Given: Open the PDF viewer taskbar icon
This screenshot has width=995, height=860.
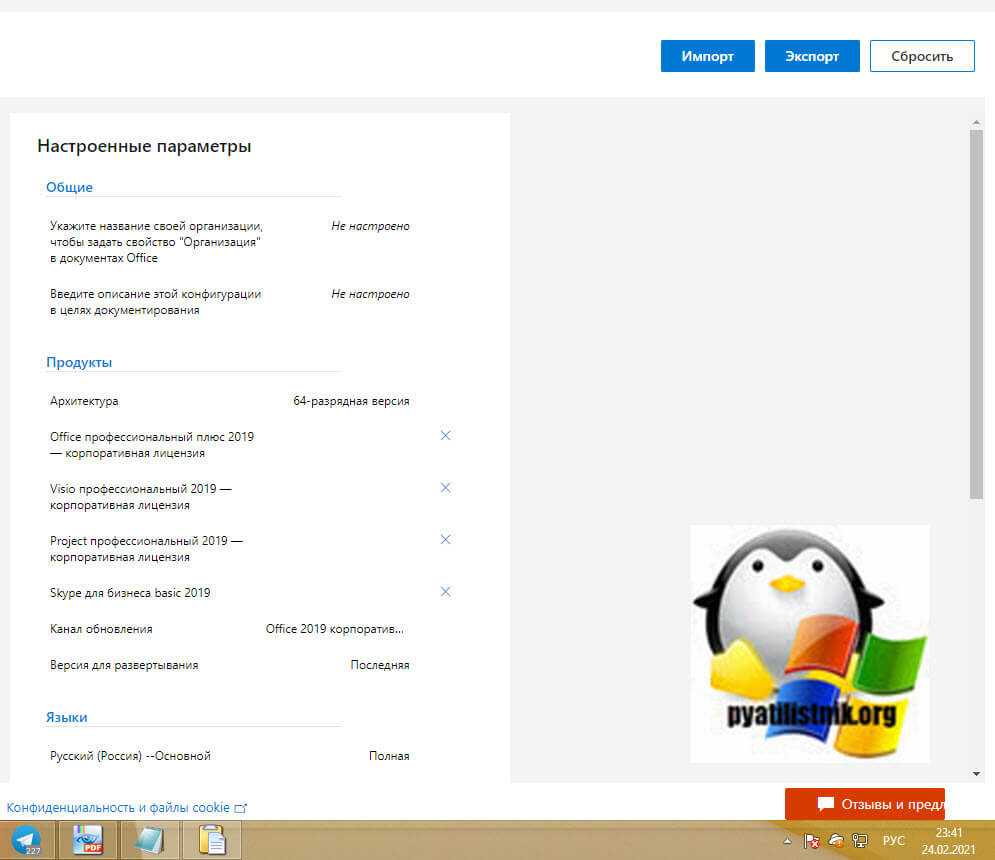Looking at the screenshot, I should [88, 840].
